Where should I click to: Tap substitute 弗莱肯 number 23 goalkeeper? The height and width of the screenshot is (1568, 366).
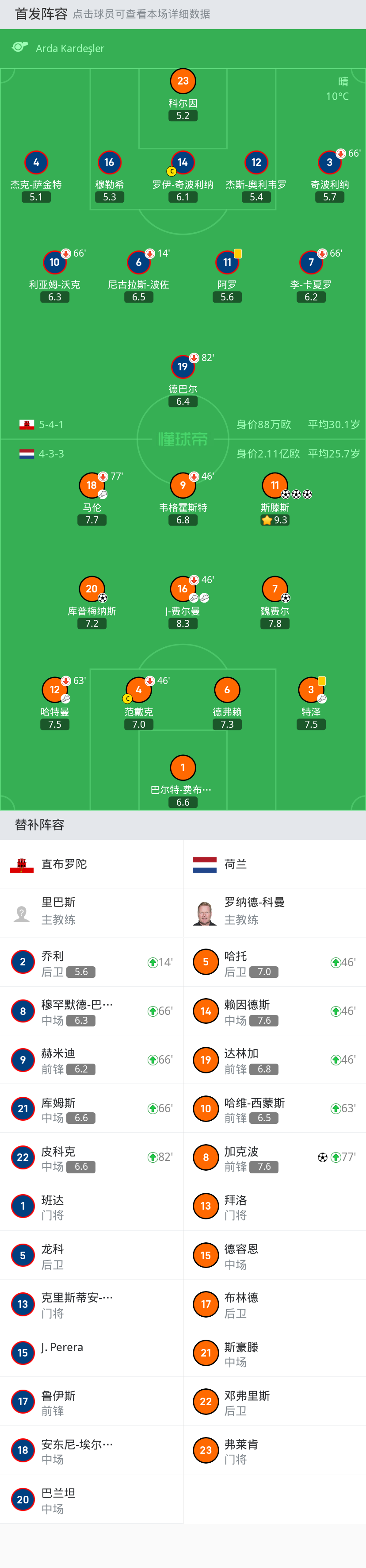point(275,1450)
